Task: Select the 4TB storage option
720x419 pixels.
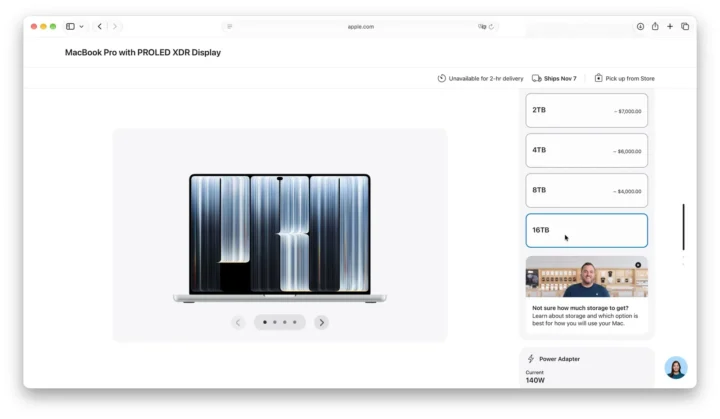Action: click(x=586, y=150)
